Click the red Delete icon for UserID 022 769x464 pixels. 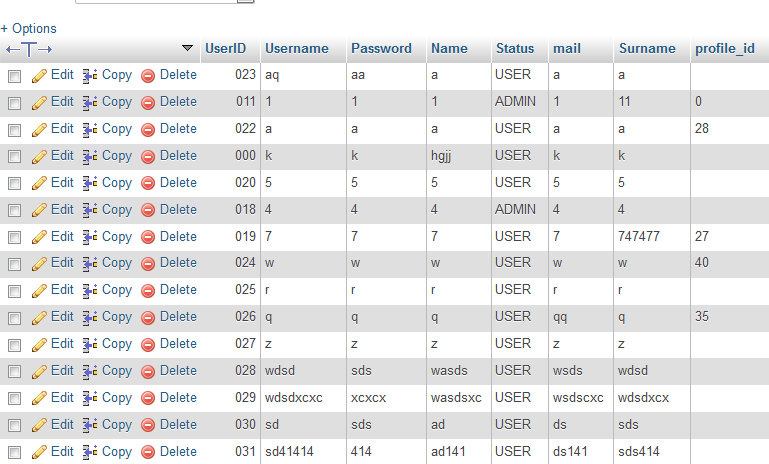point(148,129)
